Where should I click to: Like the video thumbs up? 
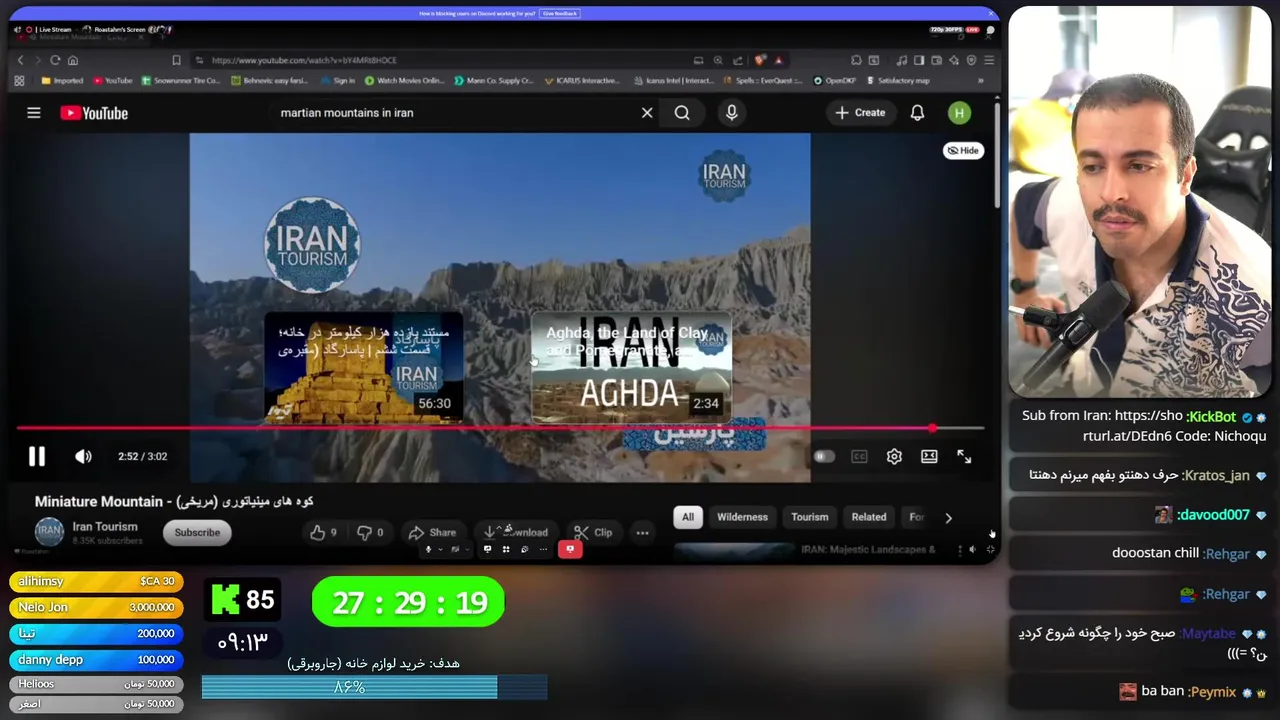(322, 532)
